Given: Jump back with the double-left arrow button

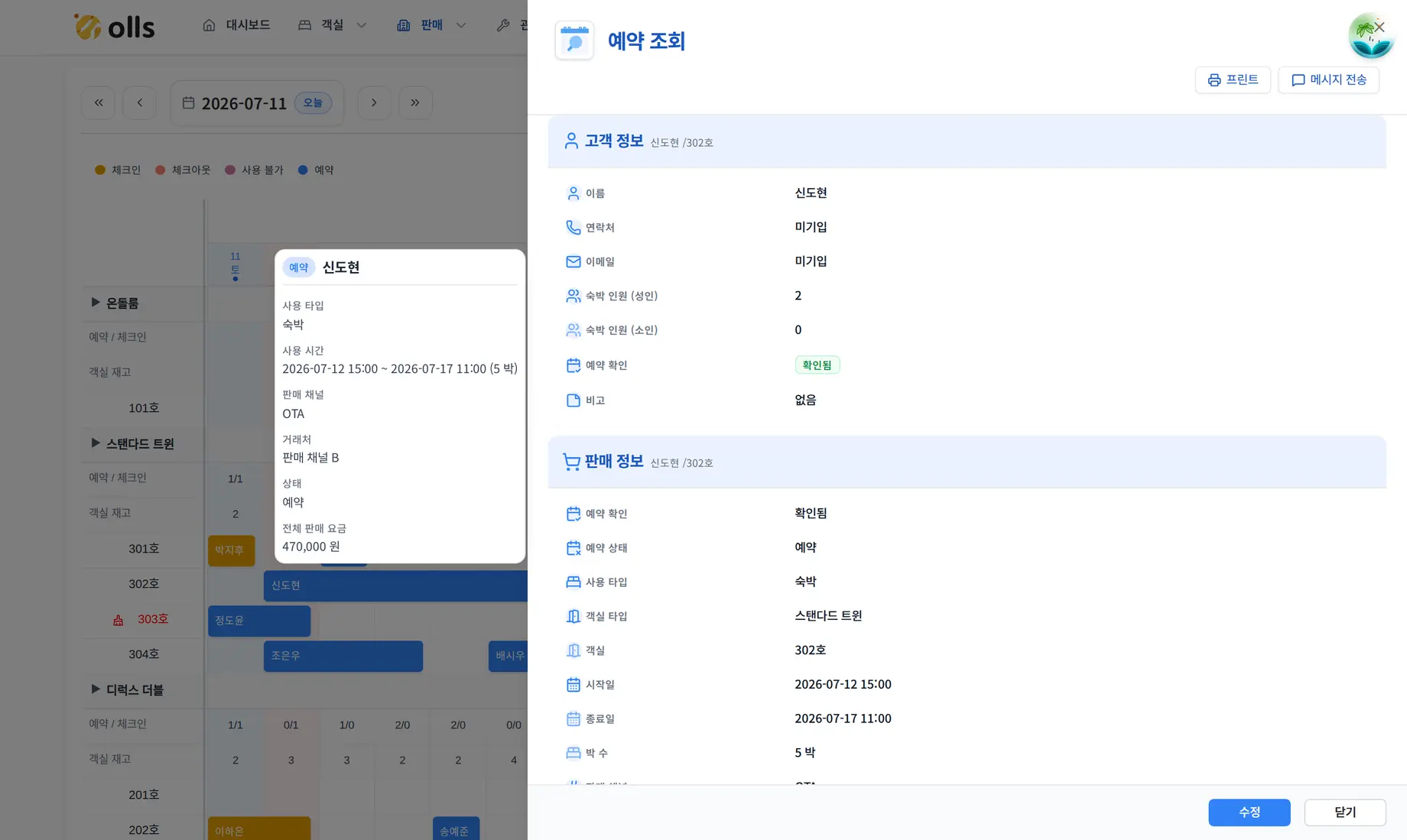Looking at the screenshot, I should [99, 102].
